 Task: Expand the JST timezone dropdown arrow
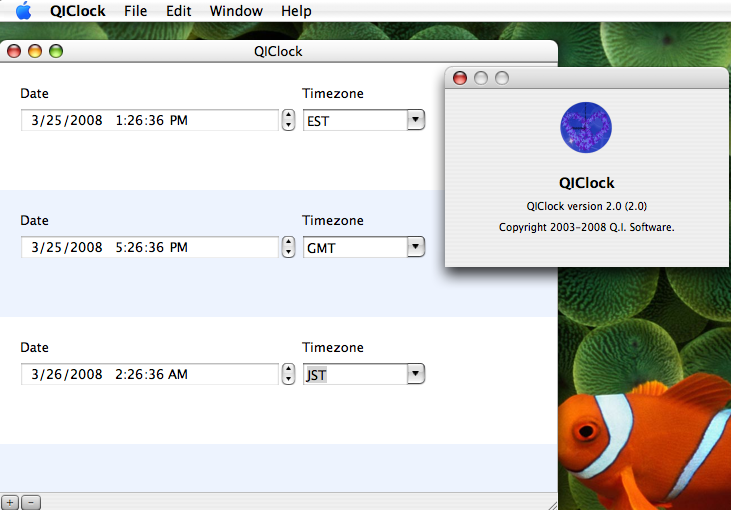[415, 373]
